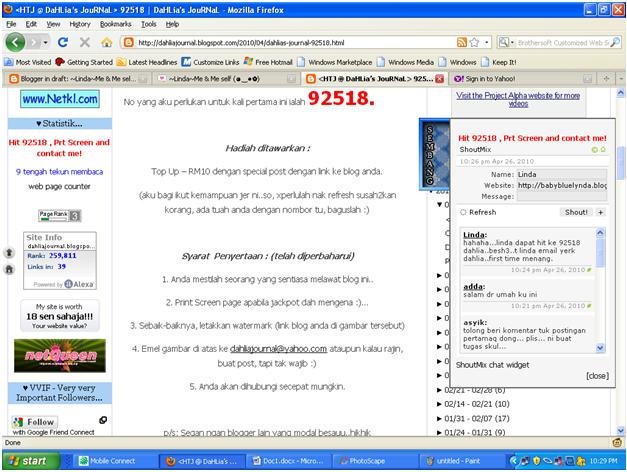Click the [close] link on chat widget

597,376
